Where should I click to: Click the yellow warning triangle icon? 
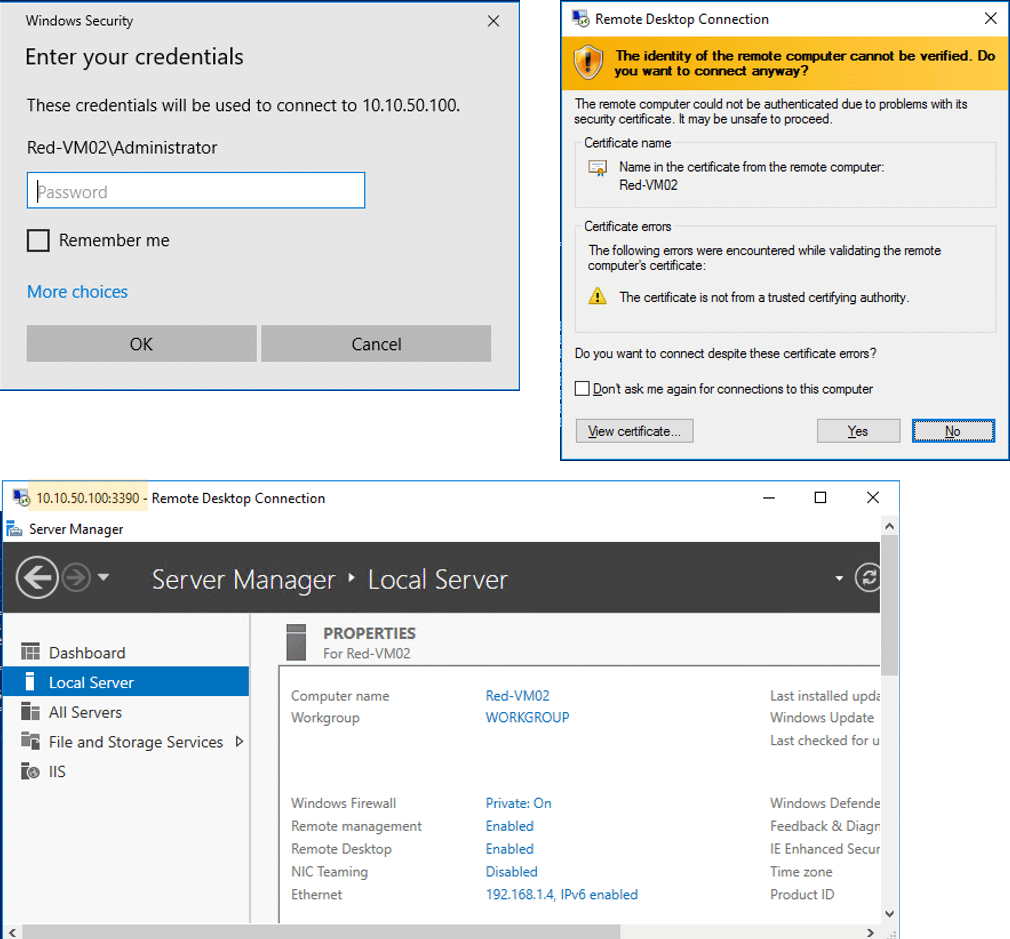[597, 296]
